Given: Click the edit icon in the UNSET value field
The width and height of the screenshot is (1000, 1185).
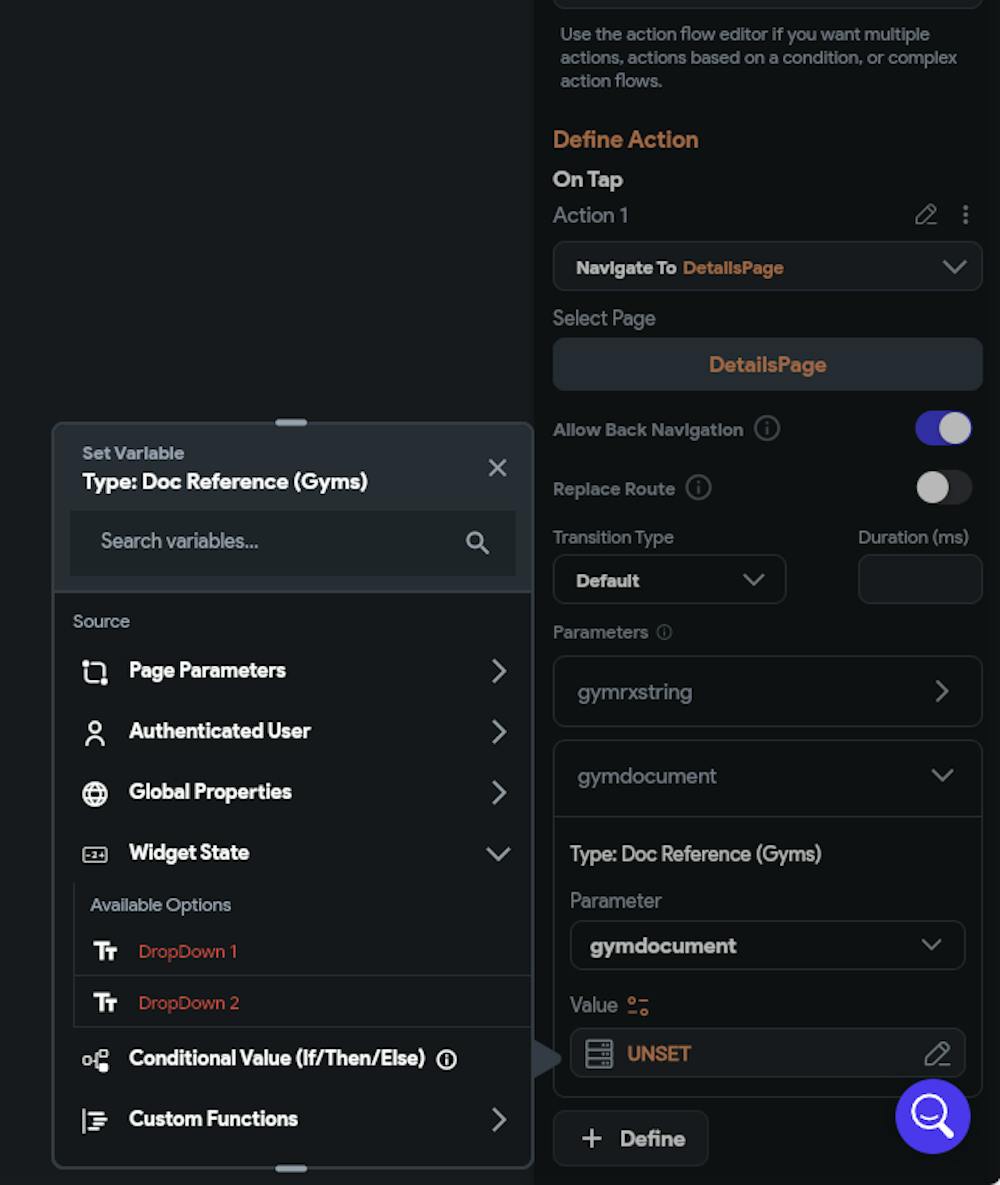Looking at the screenshot, I should [937, 1054].
